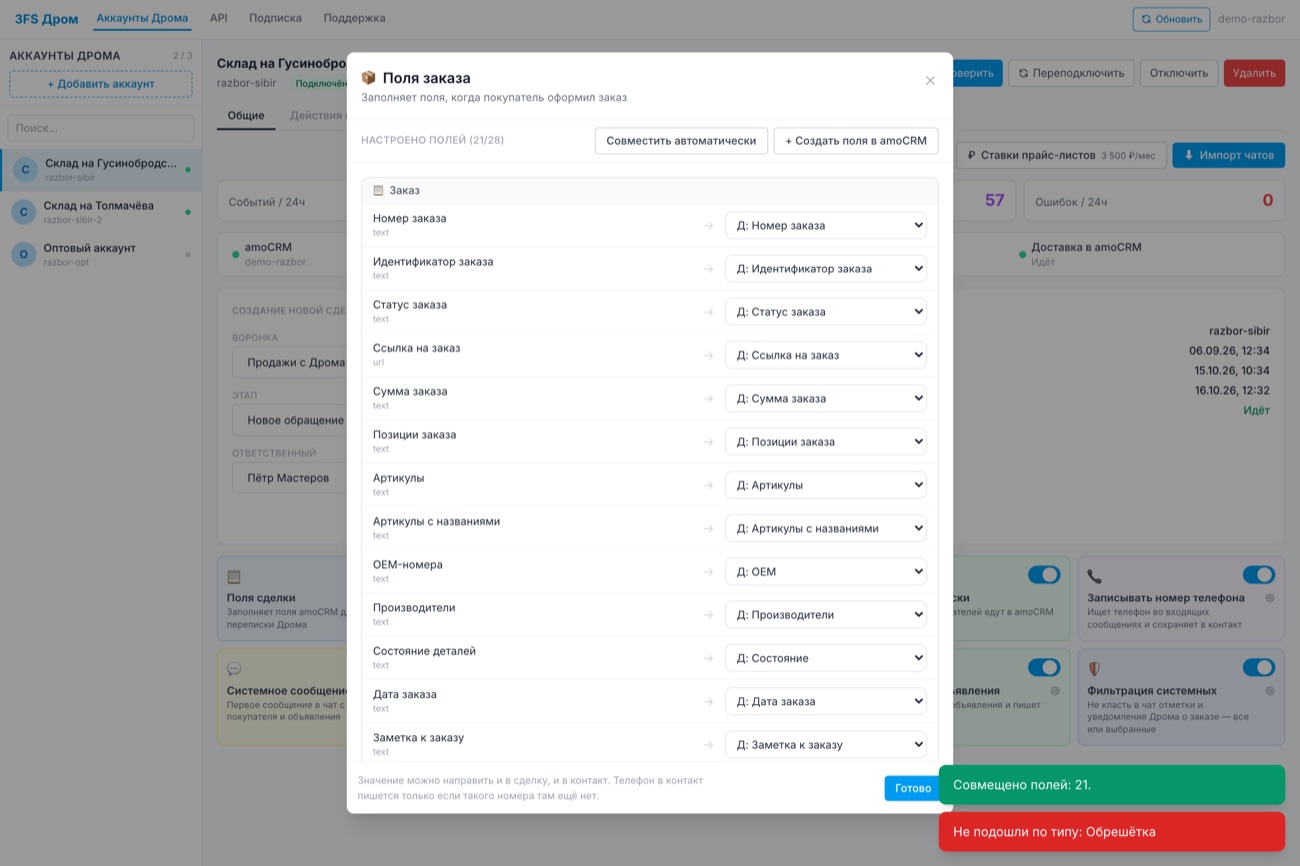Focus the Поиск... search field
This screenshot has height=866, width=1300.
coord(101,128)
